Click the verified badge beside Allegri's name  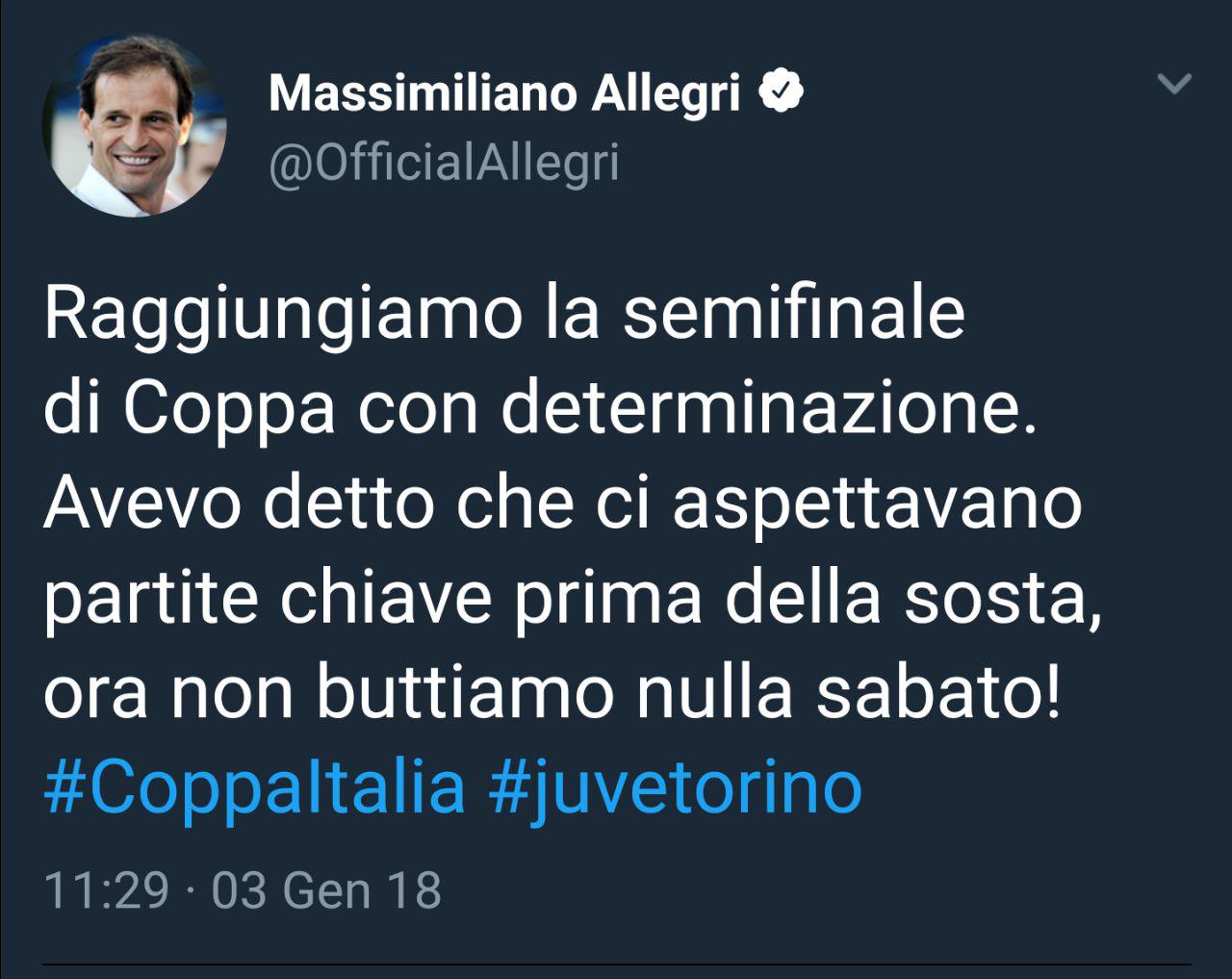click(782, 93)
